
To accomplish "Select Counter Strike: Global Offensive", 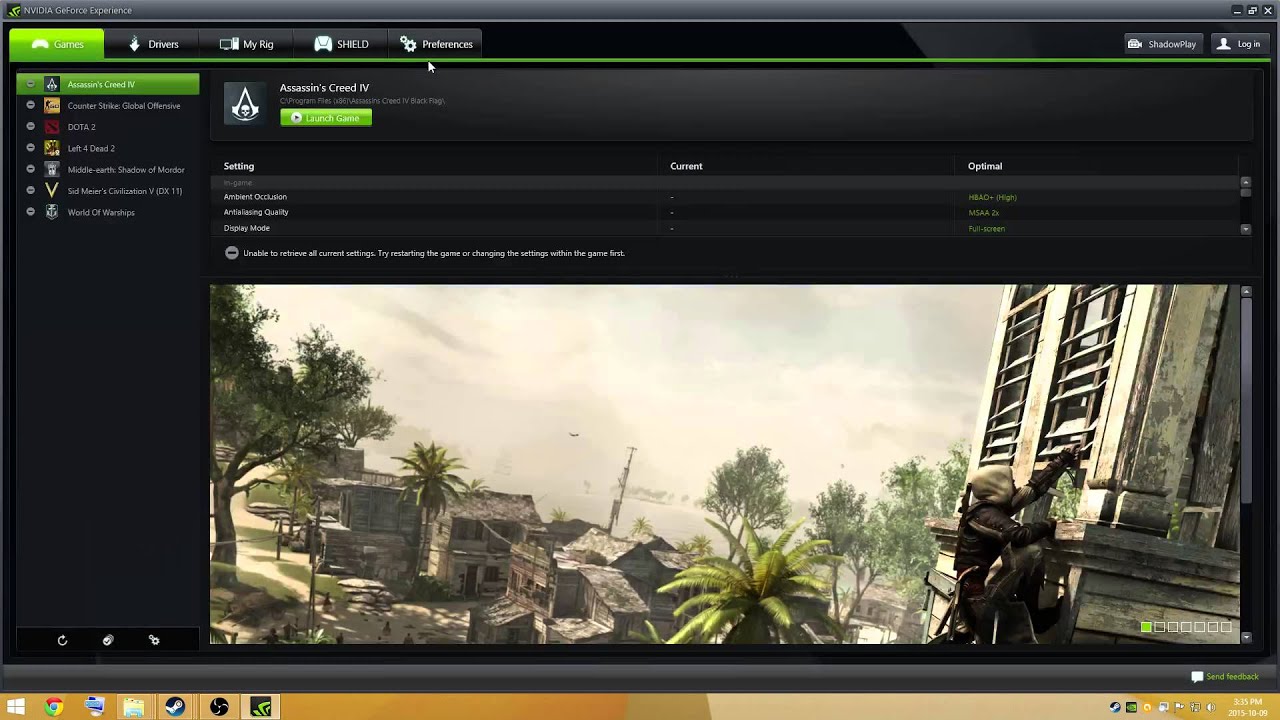I will [x=108, y=106].
